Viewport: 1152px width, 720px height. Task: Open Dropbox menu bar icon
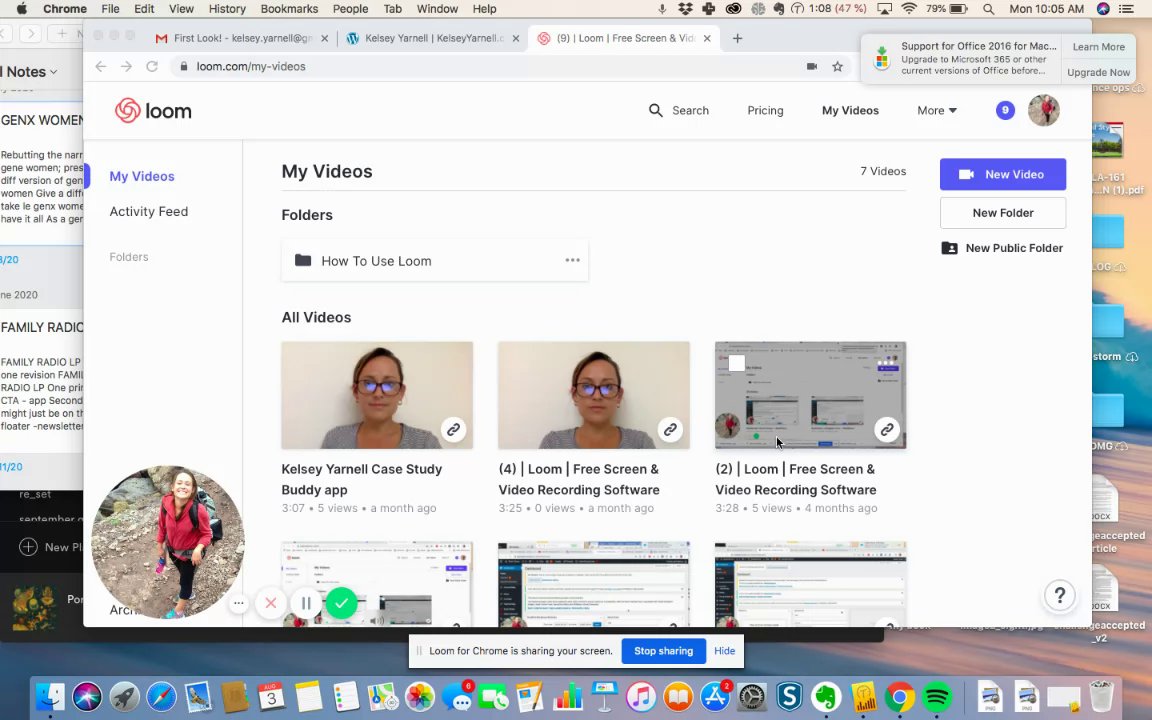[x=685, y=9]
